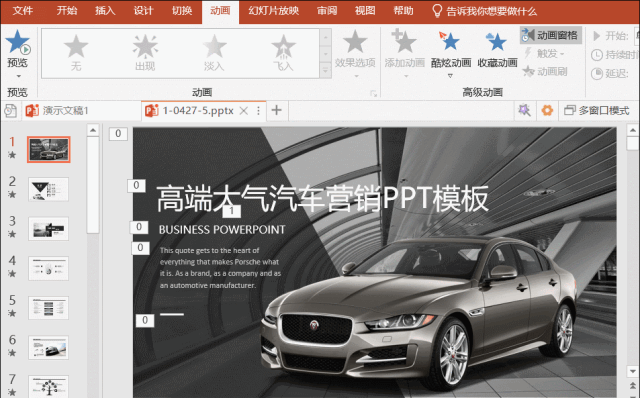Viewport: 640px width, 398px height.
Task: Click the BUSINESS POWERPOINT subtitle text
Action: [222, 229]
